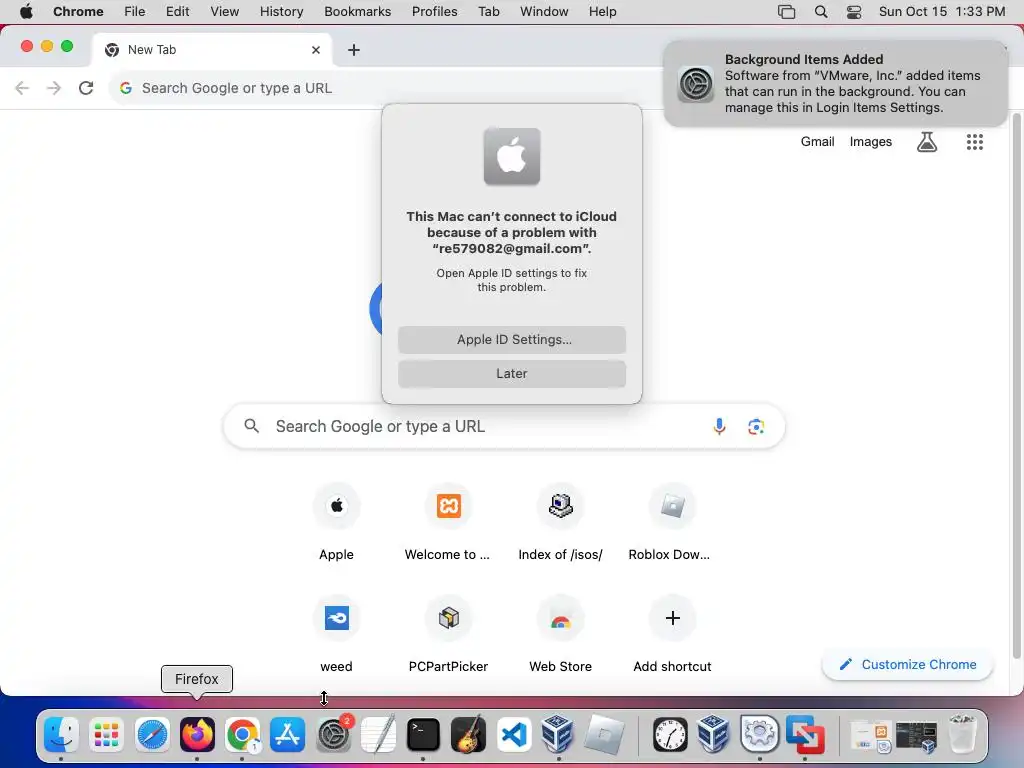The width and height of the screenshot is (1024, 768).
Task: Open the Chrome application menu
Action: pos(78,12)
